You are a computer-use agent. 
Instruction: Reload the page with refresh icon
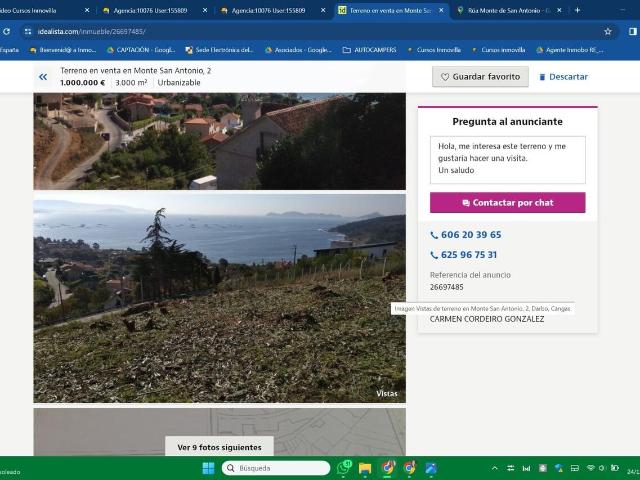pyautogui.click(x=6, y=31)
